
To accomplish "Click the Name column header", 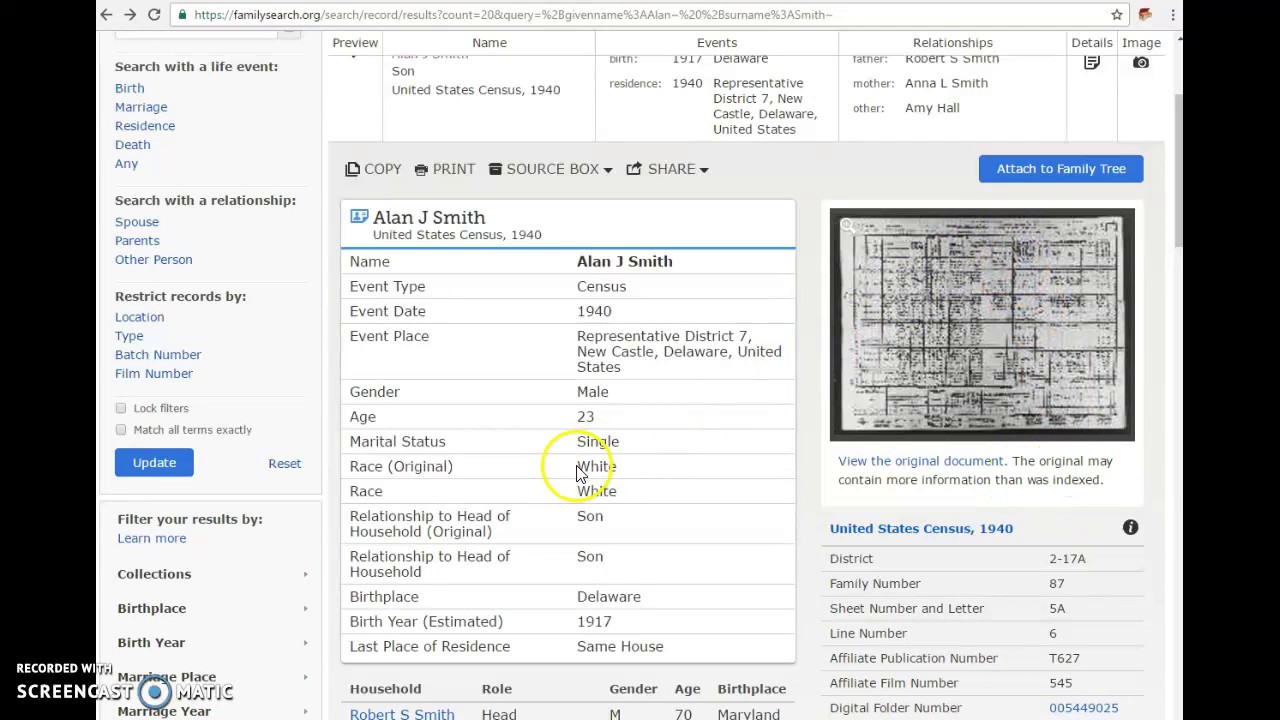I will click(489, 43).
